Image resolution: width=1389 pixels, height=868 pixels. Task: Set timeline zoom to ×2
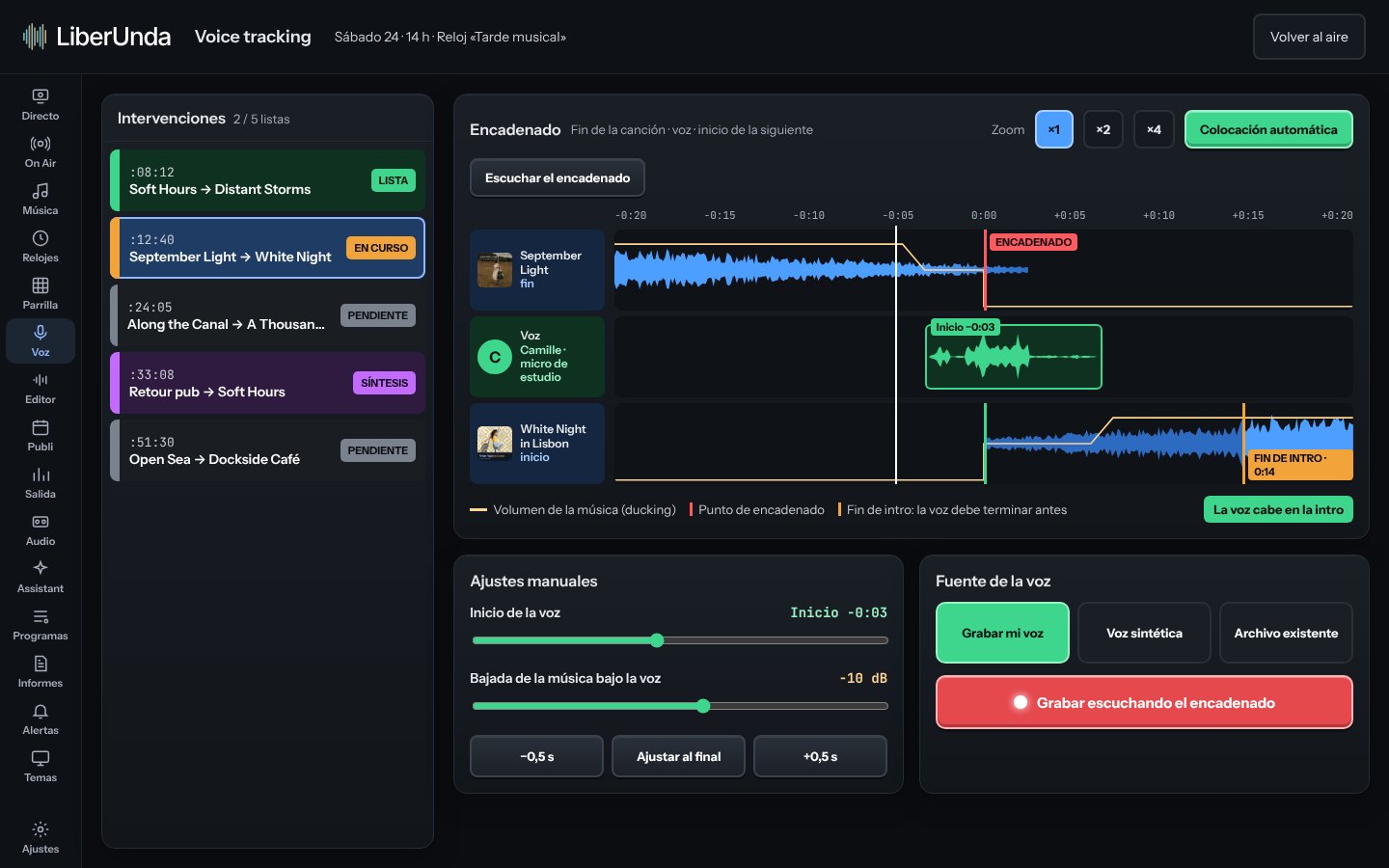pos(1103,129)
